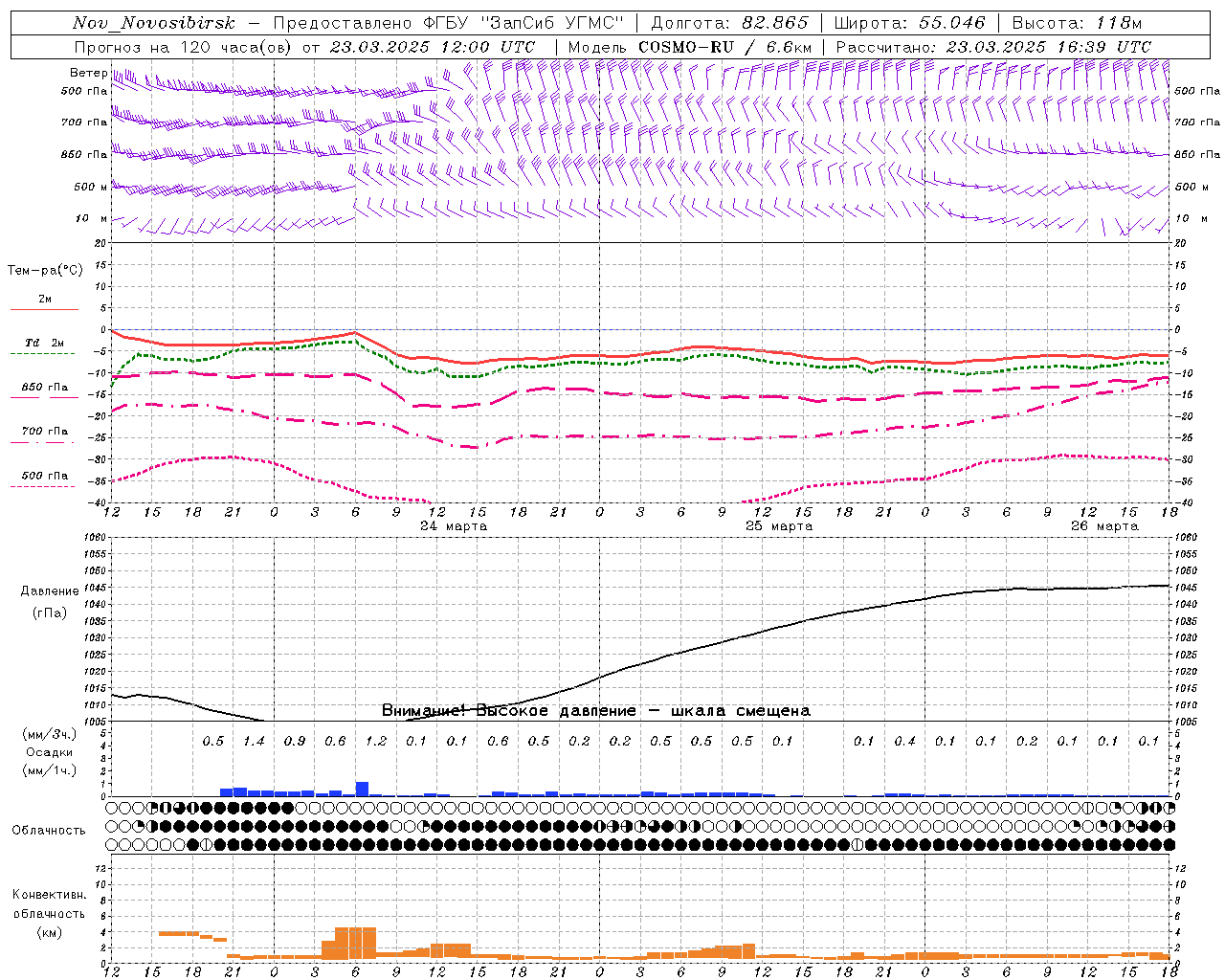Click the Ветер wind panel label
Screen dimensions: 1225x980
87,73
